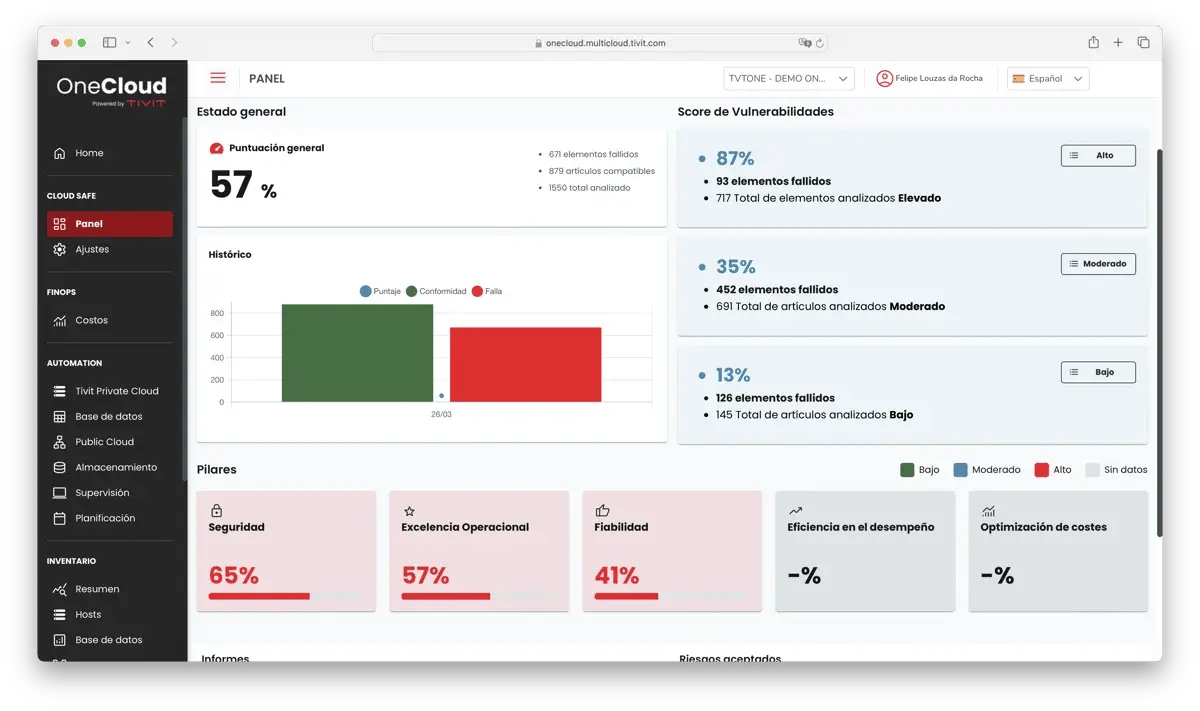
Task: Click the Home icon in sidebar
Action: coord(59,153)
